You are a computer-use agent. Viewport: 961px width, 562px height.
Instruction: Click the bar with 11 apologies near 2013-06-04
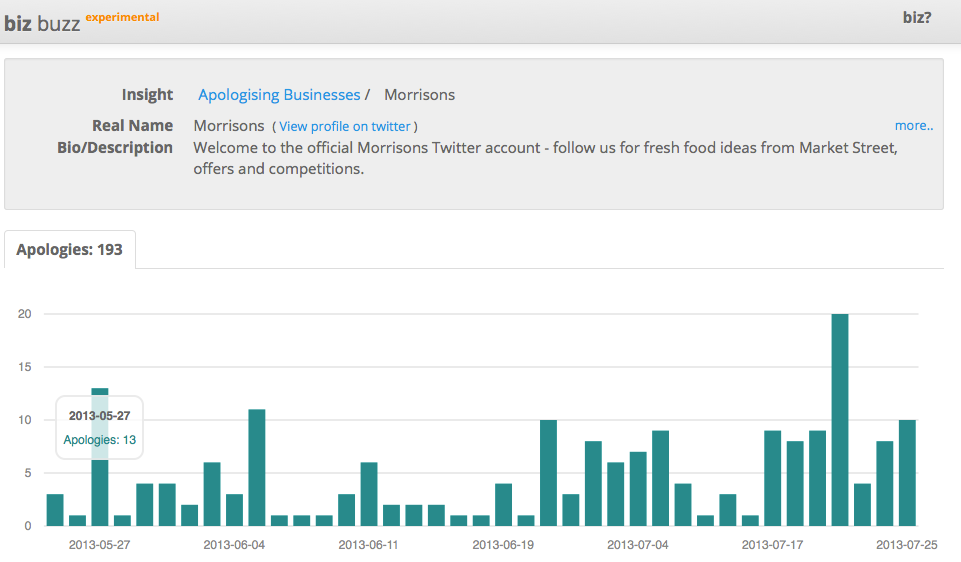[257, 468]
